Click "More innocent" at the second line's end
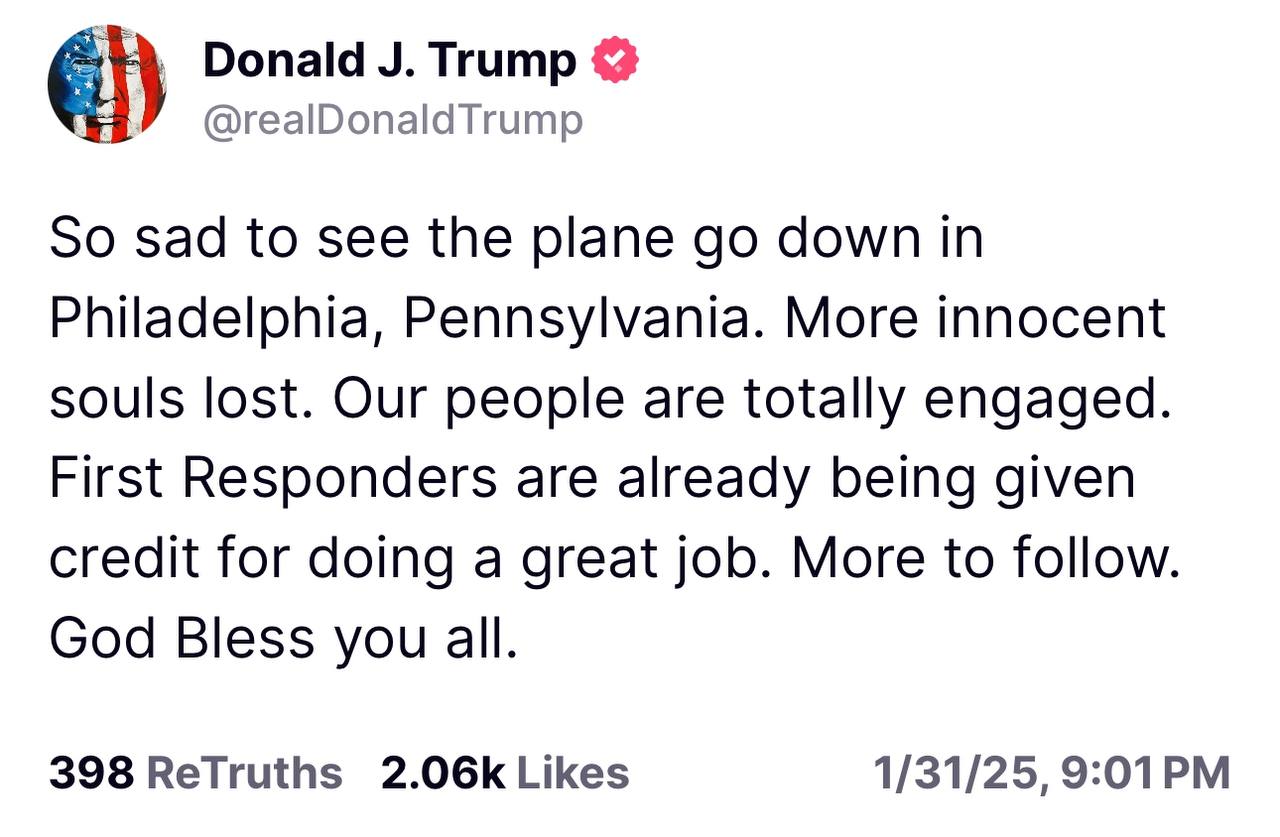Screen dimensions: 1280x837 [975, 319]
